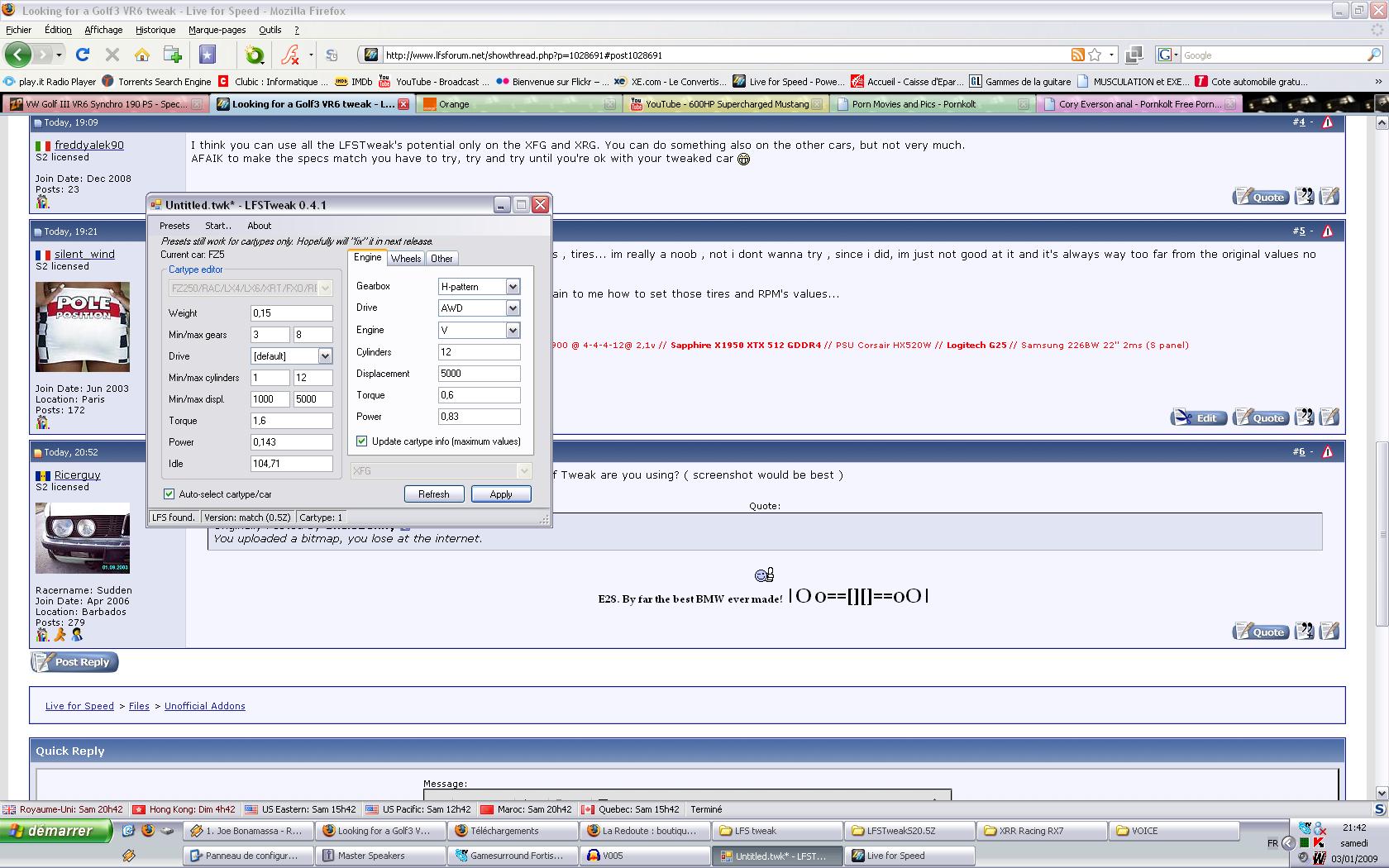Screen dimensions: 1389x868
Task: Open the Engine tab Drive AWD dropdown
Action: [513, 308]
